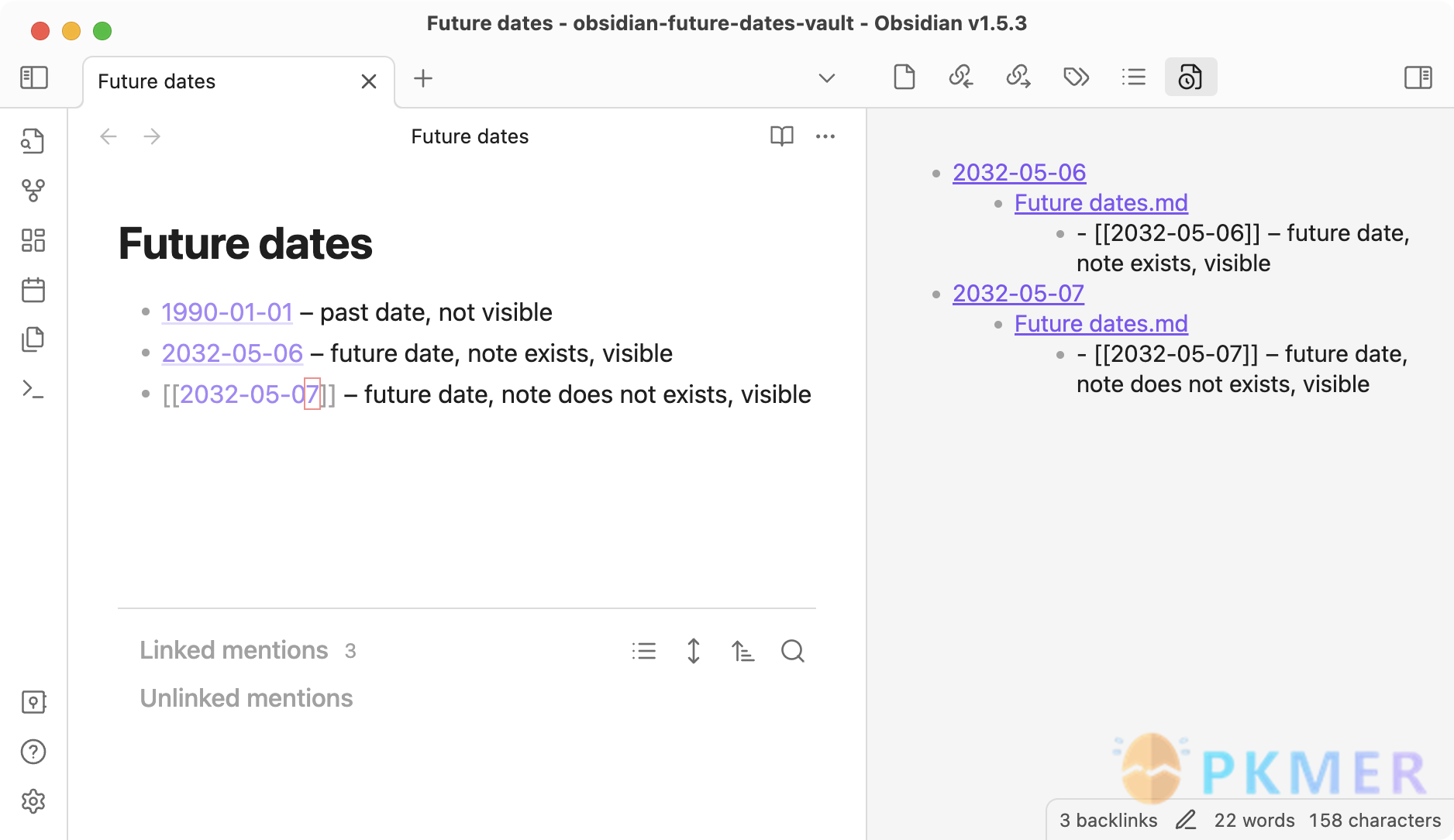The width and height of the screenshot is (1454, 840).
Task: Open command palette terminal icon
Action: point(33,389)
